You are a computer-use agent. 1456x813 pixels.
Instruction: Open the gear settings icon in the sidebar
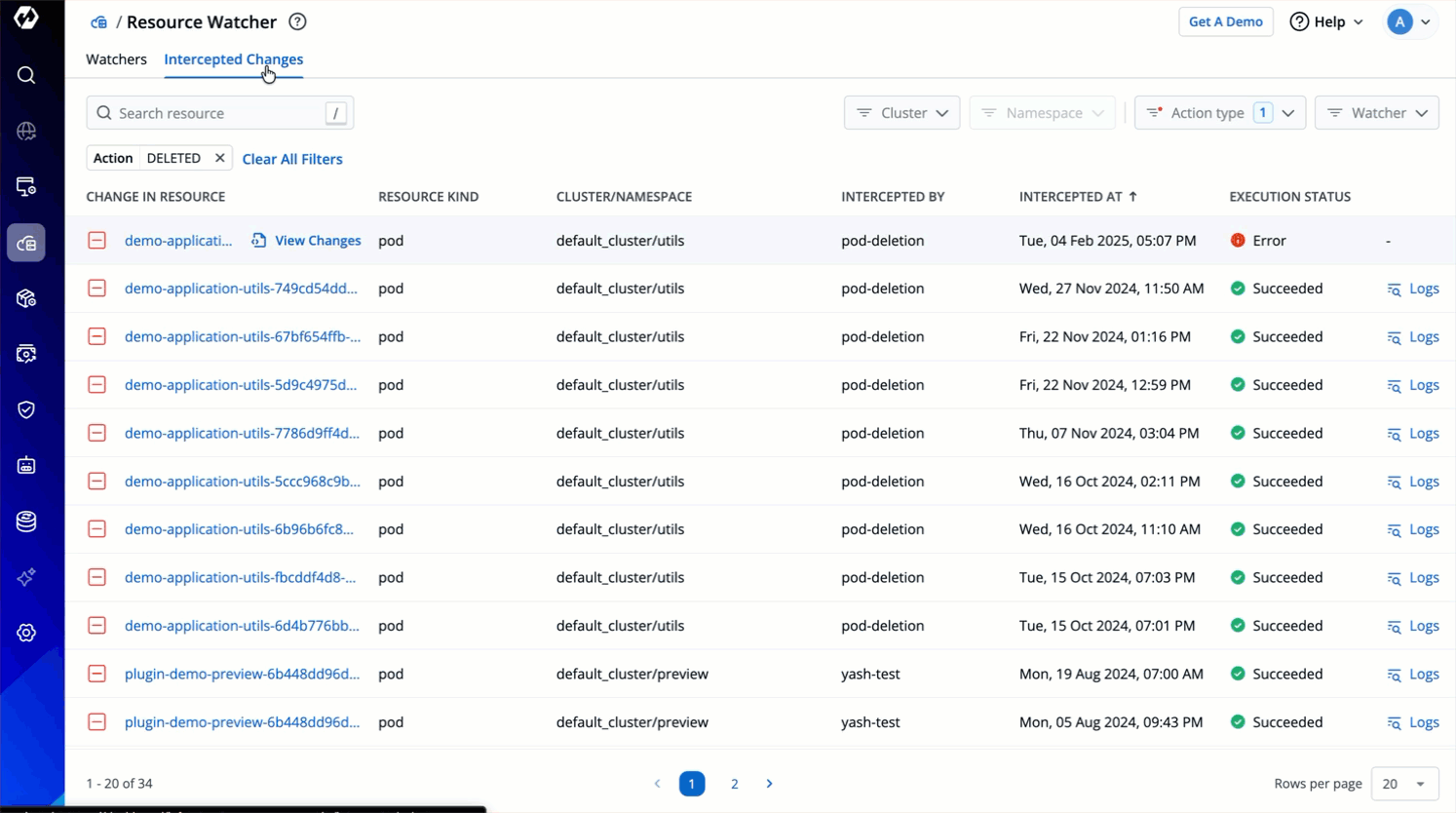pyautogui.click(x=26, y=633)
